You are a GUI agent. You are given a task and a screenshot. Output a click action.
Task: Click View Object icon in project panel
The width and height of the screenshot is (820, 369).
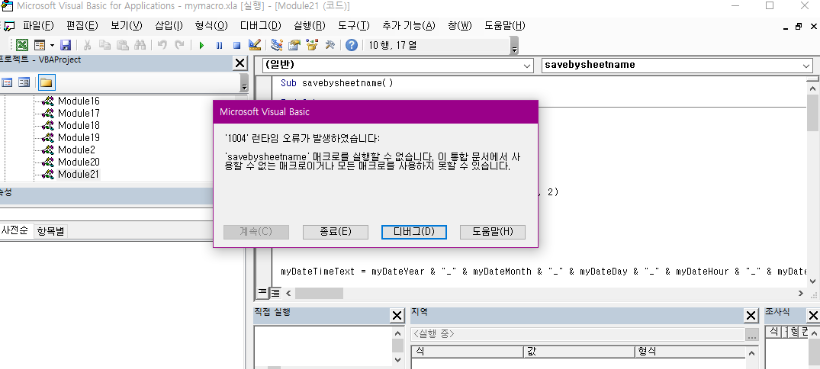[x=24, y=83]
